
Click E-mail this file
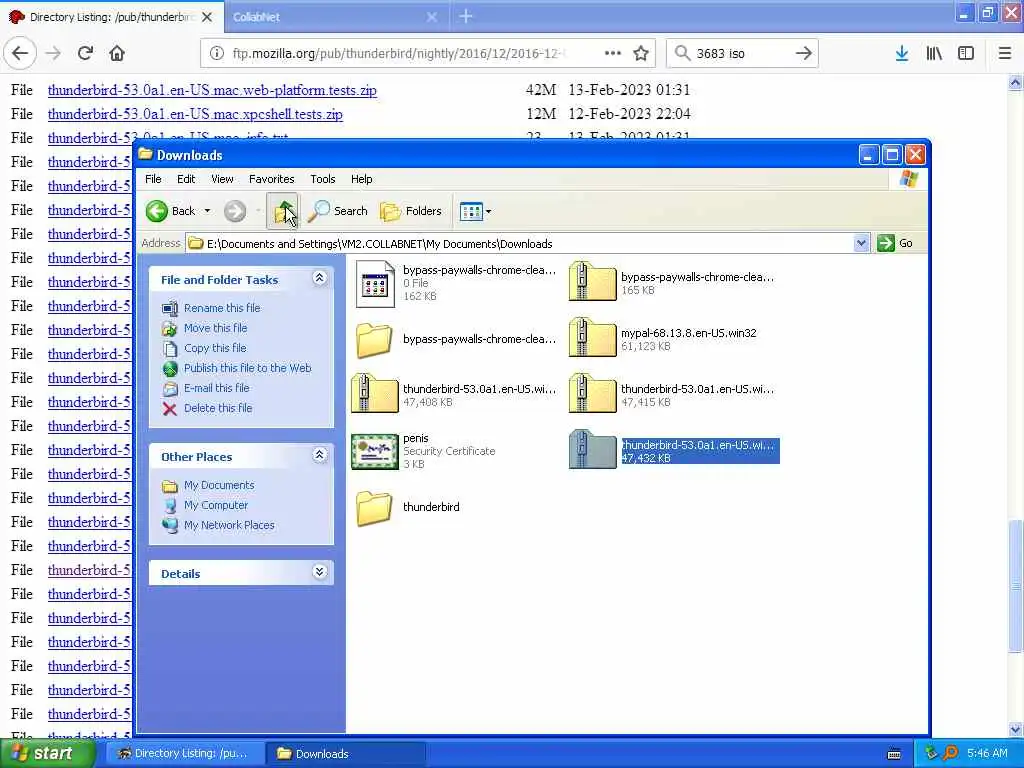(x=216, y=388)
